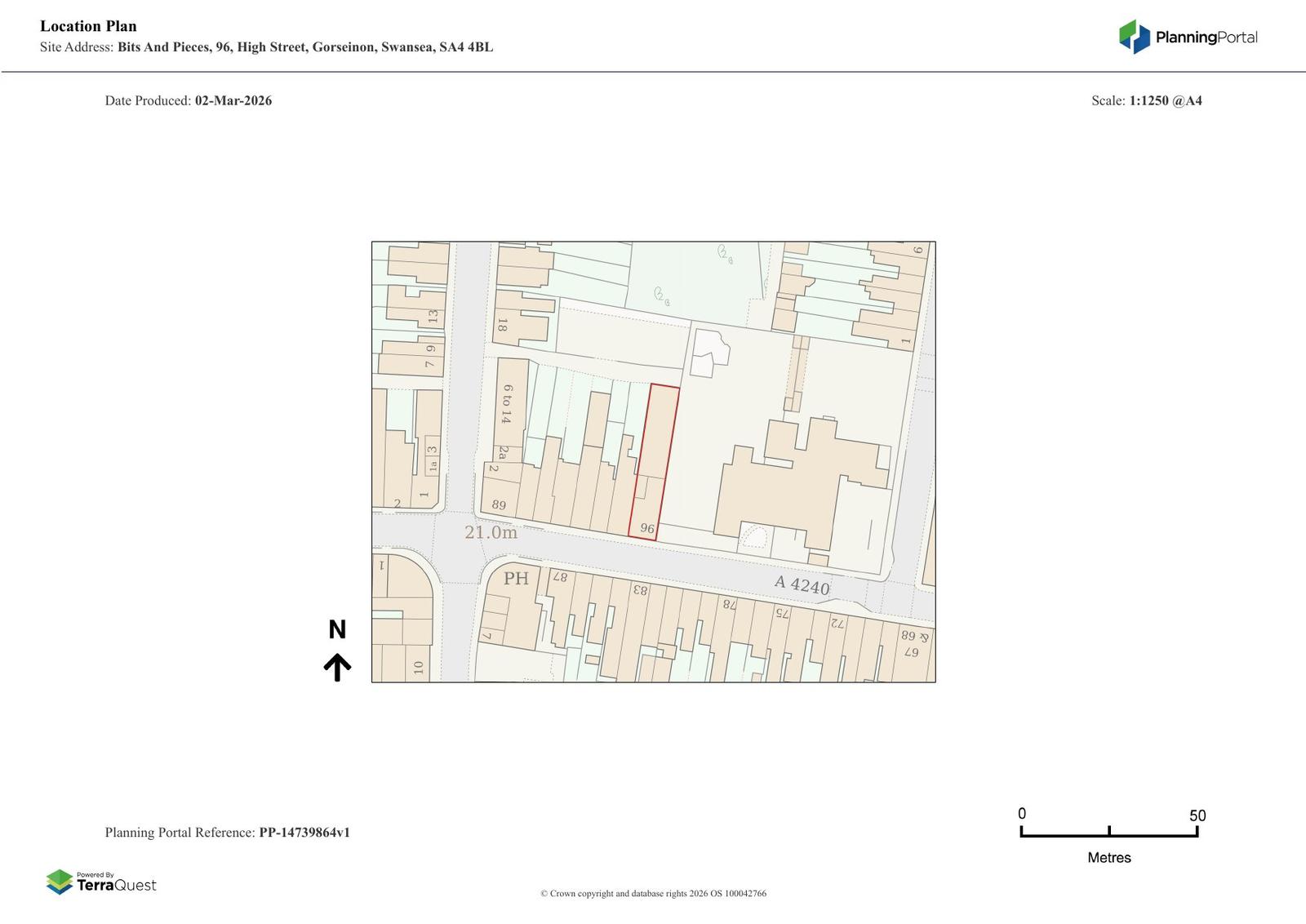Image resolution: width=1306 pixels, height=924 pixels.
Task: Click building number 96 on the map
Action: (x=647, y=528)
